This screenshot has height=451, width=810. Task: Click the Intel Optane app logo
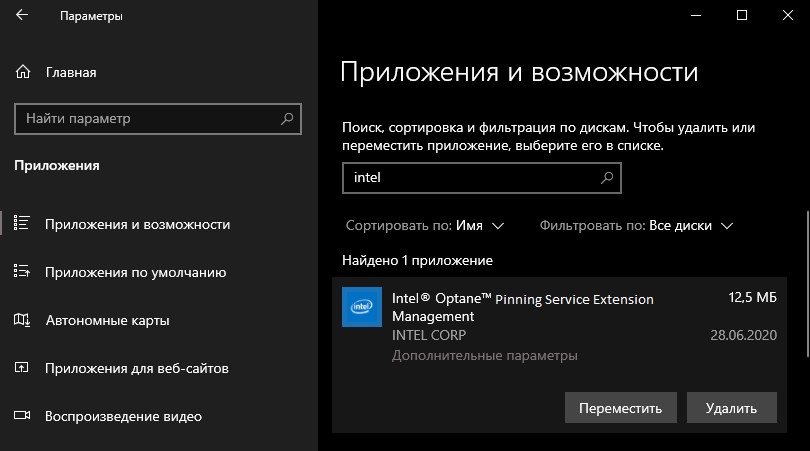point(362,307)
